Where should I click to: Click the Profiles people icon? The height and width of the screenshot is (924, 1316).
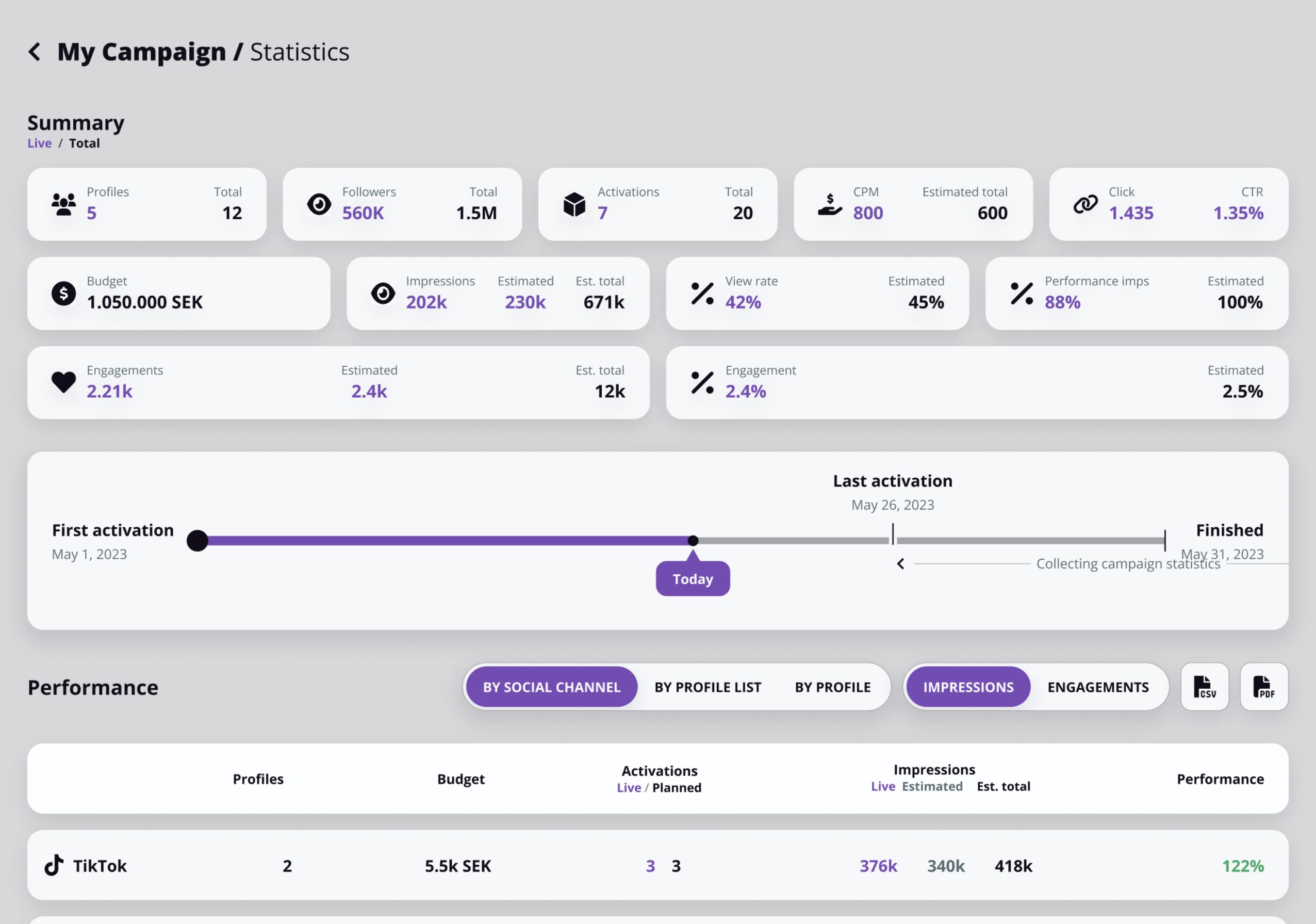pyautogui.click(x=63, y=204)
